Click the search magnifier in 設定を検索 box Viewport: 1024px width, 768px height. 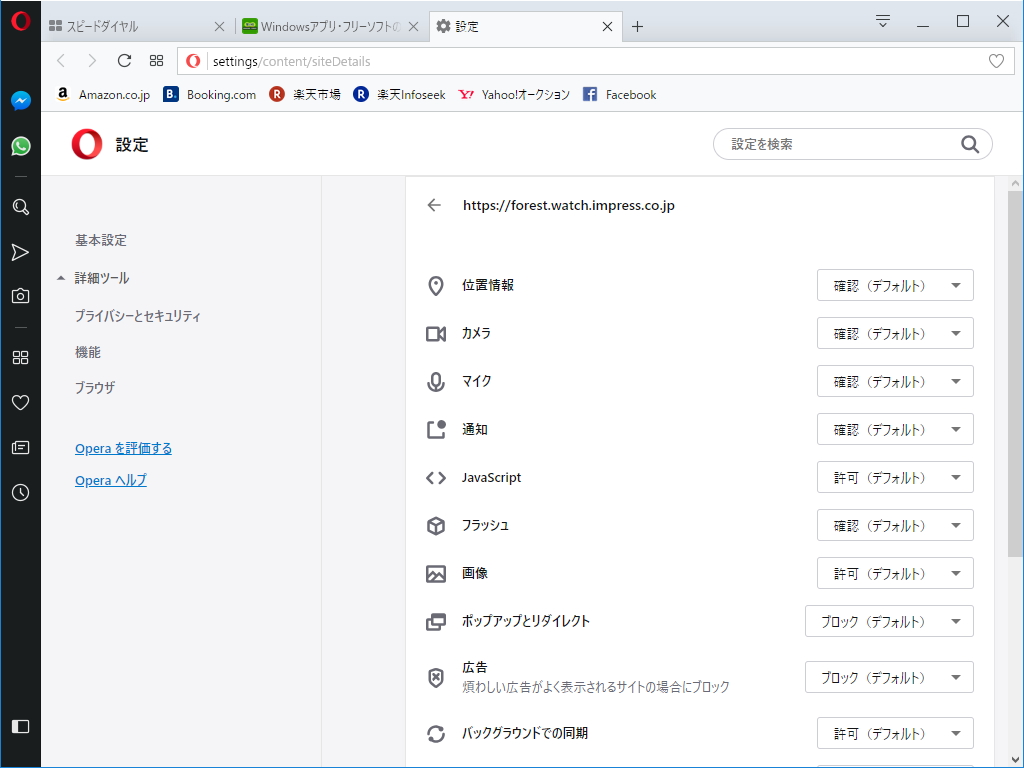(969, 144)
